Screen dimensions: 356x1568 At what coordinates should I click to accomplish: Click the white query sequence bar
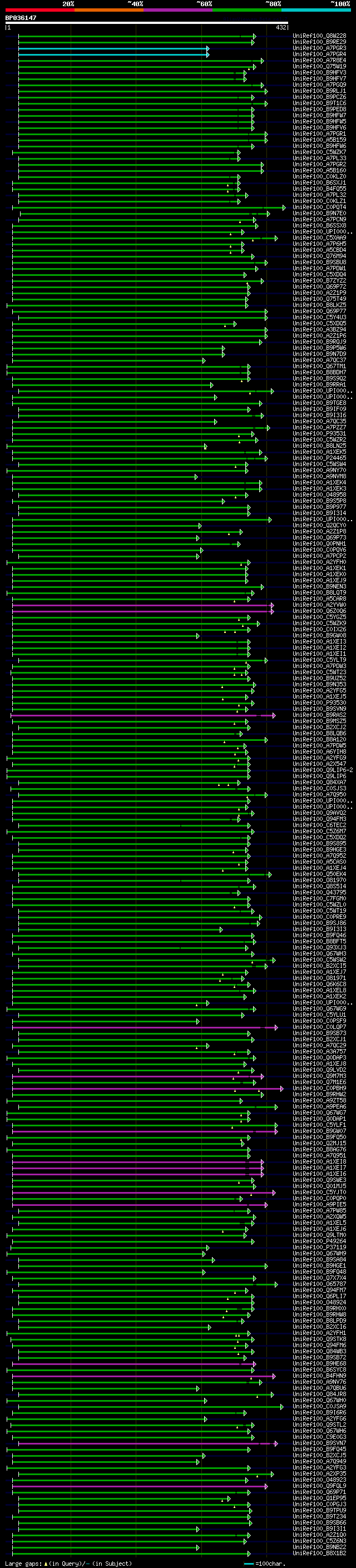147,23
